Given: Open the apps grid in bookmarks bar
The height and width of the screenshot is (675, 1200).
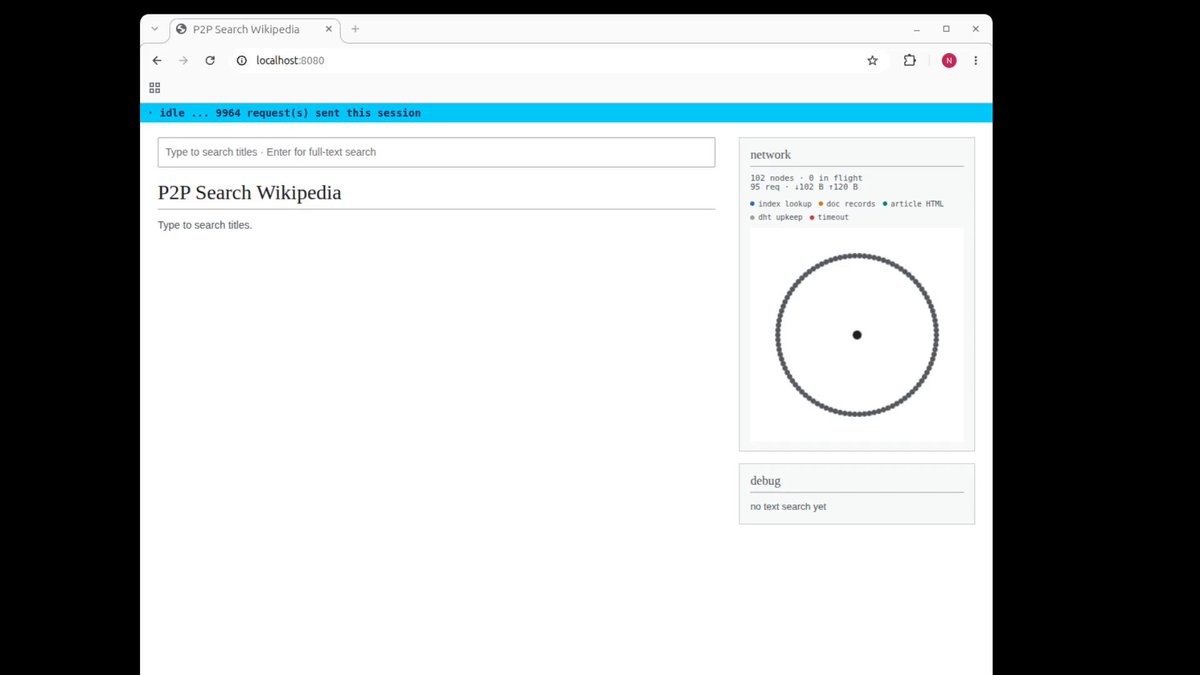Looking at the screenshot, I should [155, 88].
